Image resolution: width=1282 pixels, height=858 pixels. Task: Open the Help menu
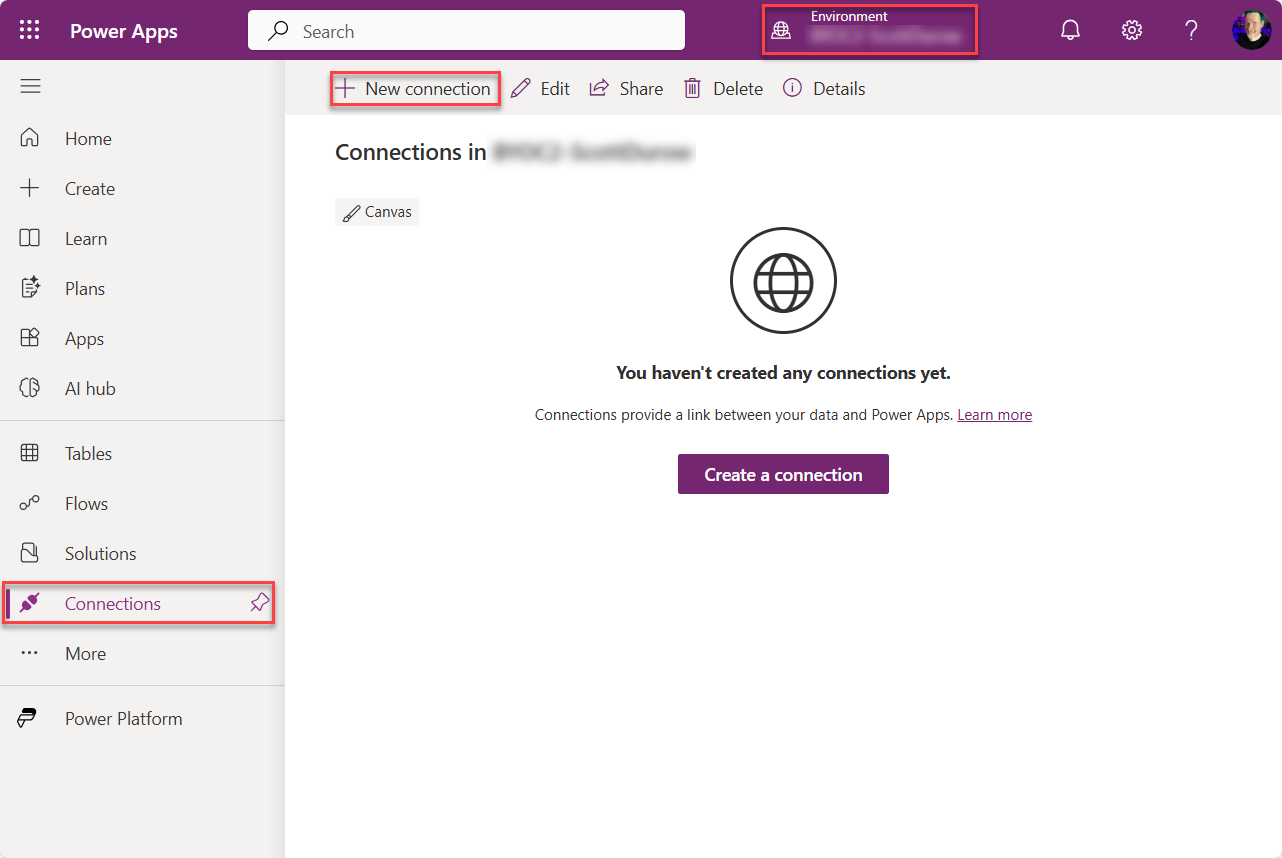pyautogui.click(x=1191, y=30)
